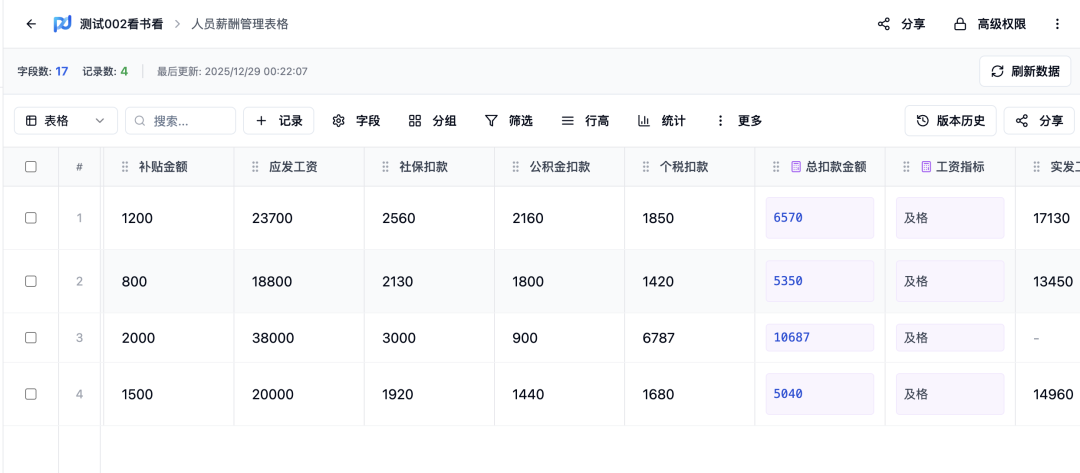Open 行高 row height options

(x=585, y=120)
